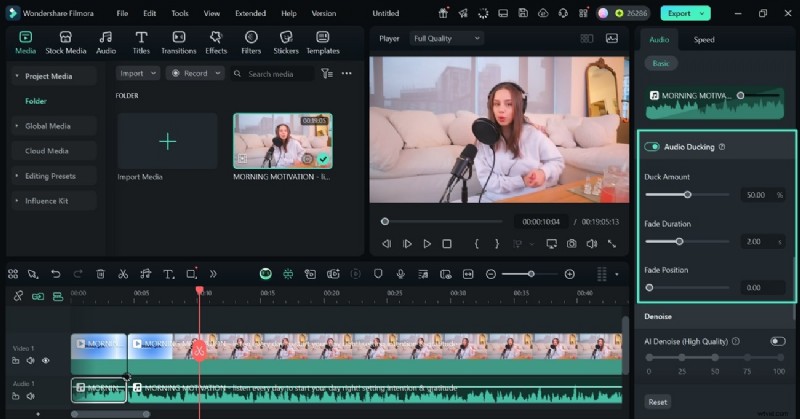Delete selected clip with trash icon
The image size is (800, 419).
pyautogui.click(x=101, y=274)
